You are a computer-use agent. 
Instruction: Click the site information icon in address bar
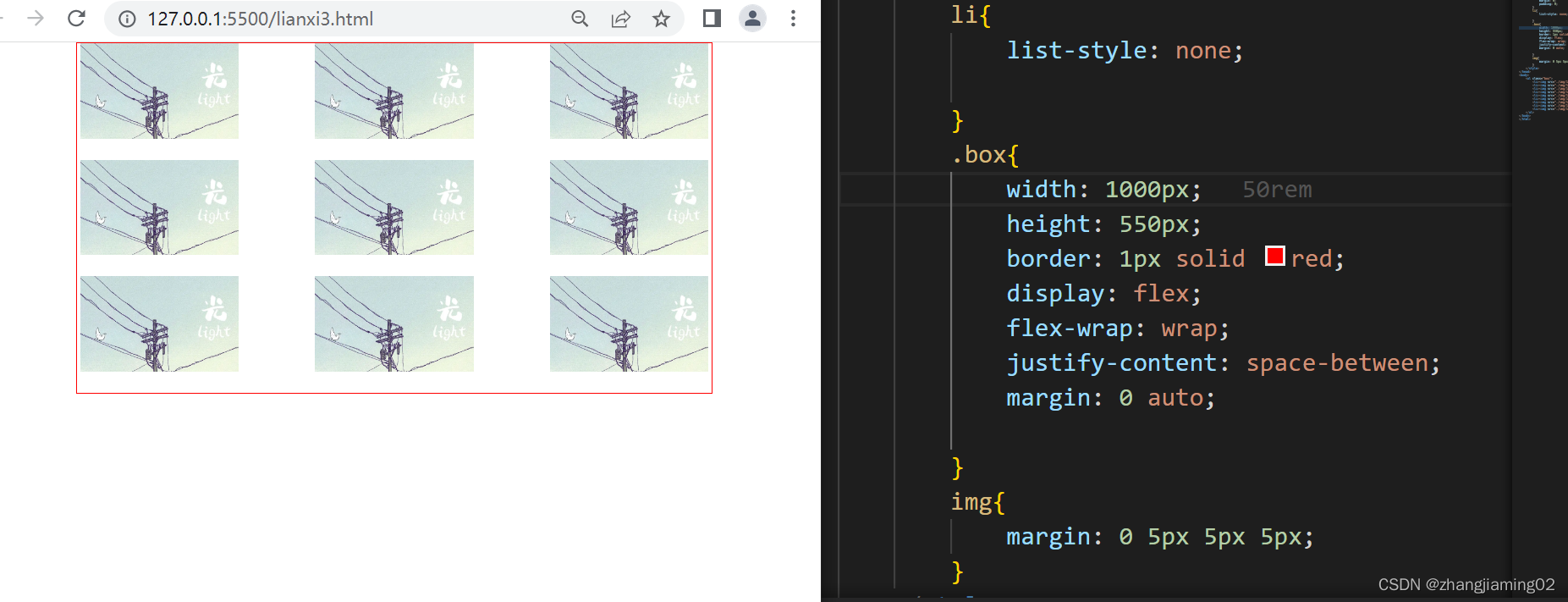(127, 19)
